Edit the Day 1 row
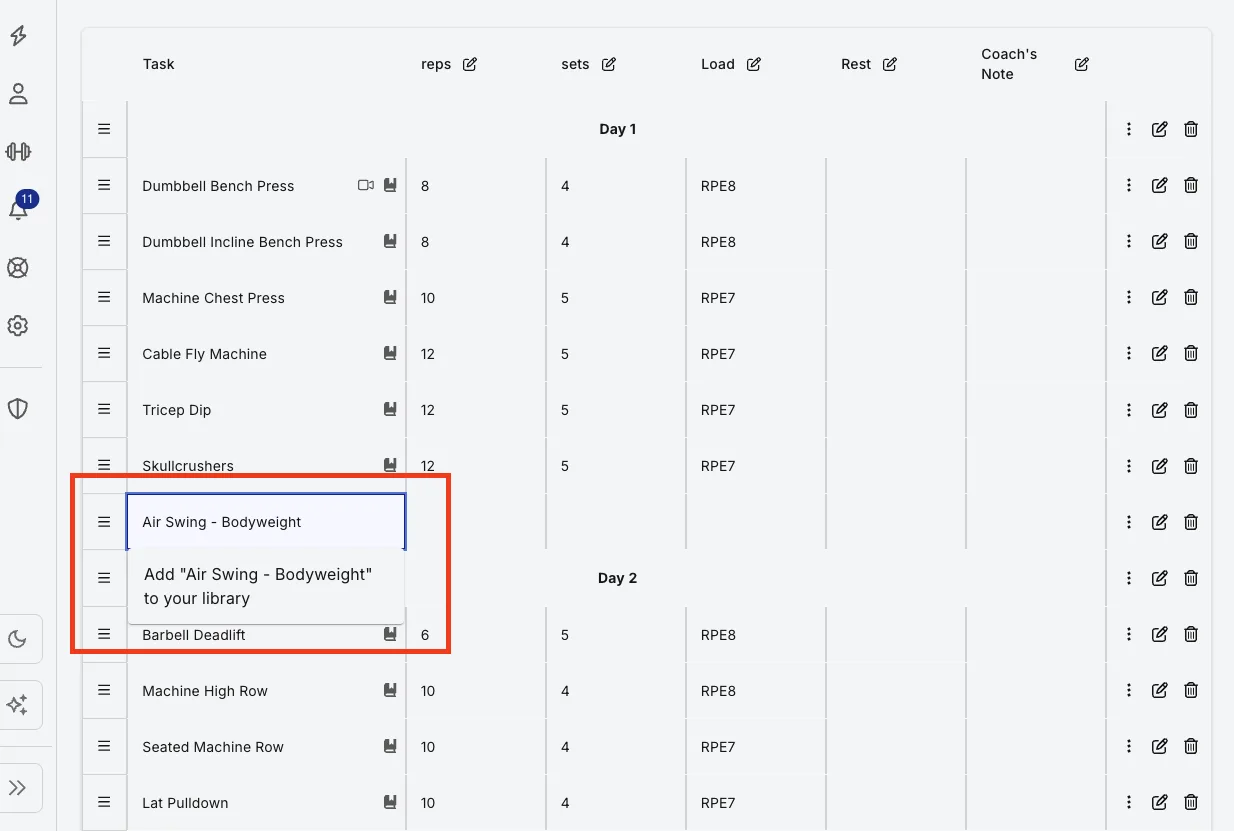Image resolution: width=1234 pixels, height=831 pixels. 1160,129
